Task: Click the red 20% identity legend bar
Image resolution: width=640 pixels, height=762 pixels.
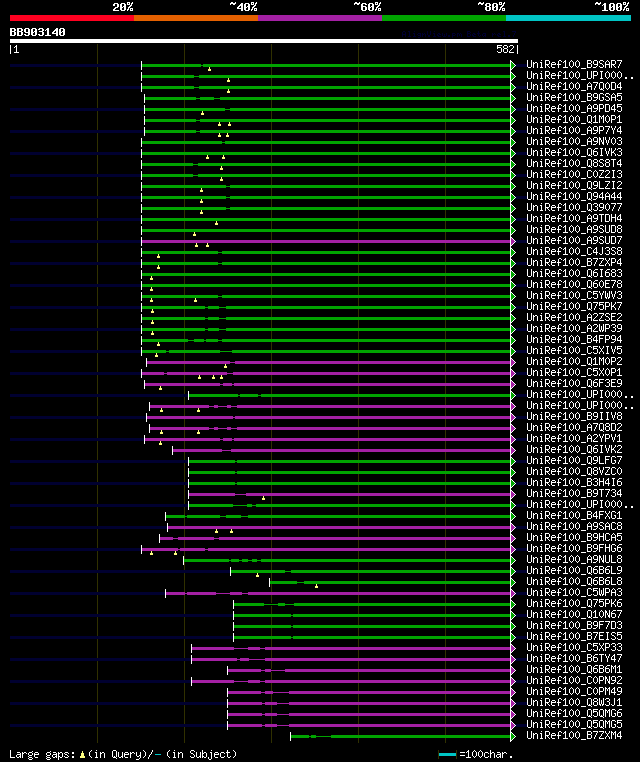Action: coord(72,18)
